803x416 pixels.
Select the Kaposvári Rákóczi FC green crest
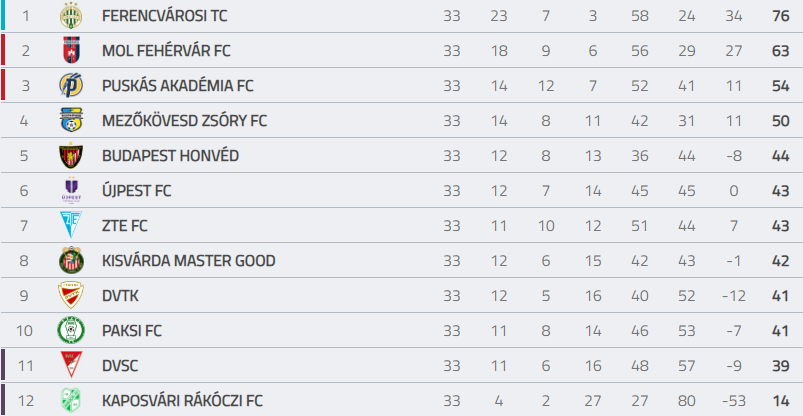pos(71,400)
